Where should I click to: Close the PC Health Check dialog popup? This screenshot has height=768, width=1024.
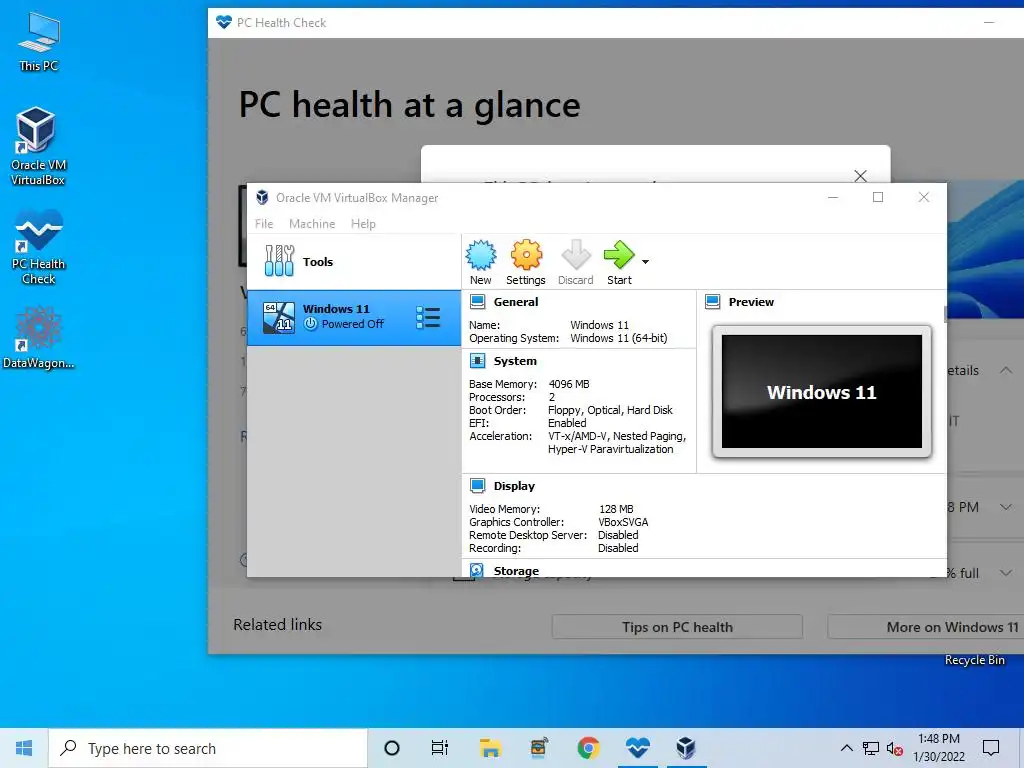pyautogui.click(x=861, y=176)
